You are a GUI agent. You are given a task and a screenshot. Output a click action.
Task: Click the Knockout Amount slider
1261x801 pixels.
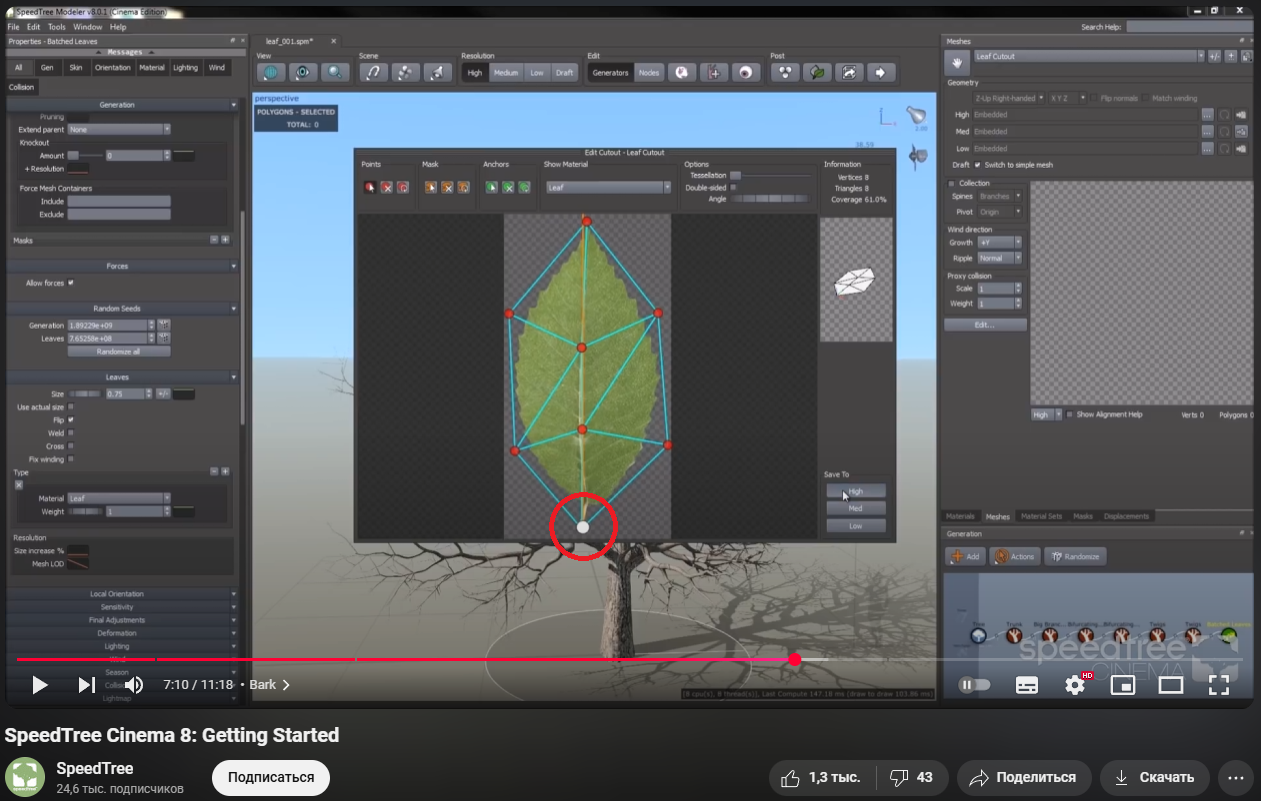86,156
